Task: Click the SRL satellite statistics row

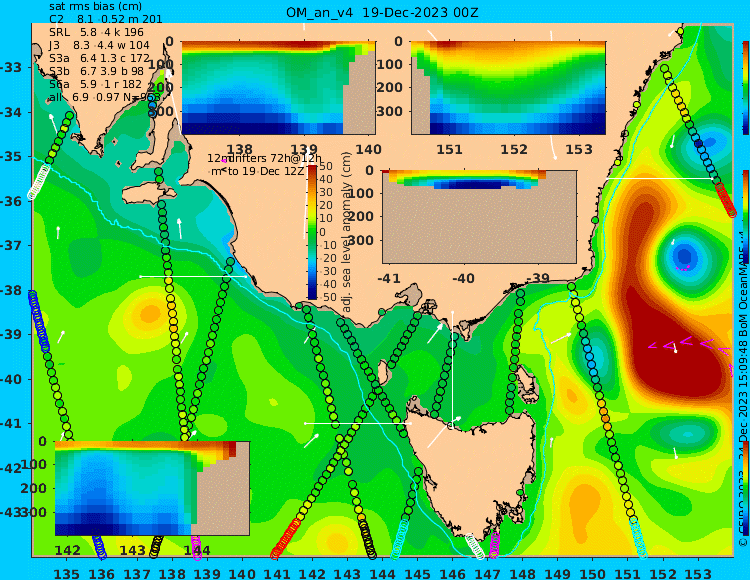Action: point(97,32)
